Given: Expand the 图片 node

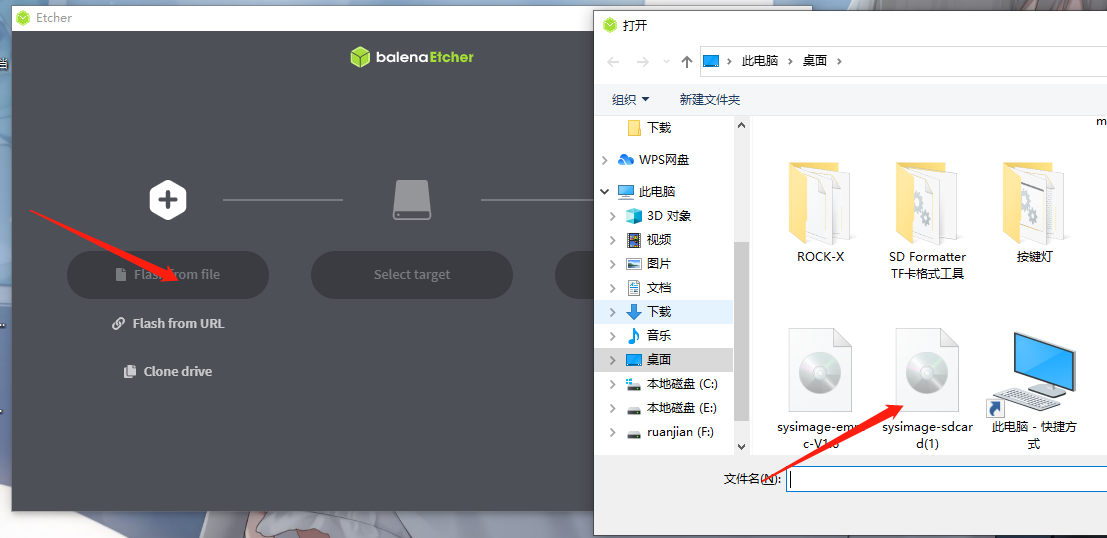Looking at the screenshot, I should 613,263.
